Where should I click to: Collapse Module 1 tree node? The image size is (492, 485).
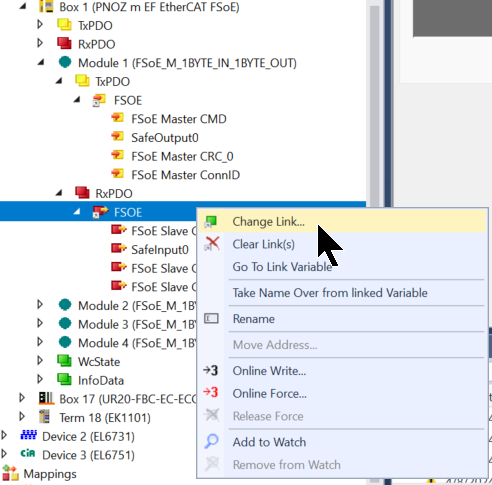tap(41, 63)
